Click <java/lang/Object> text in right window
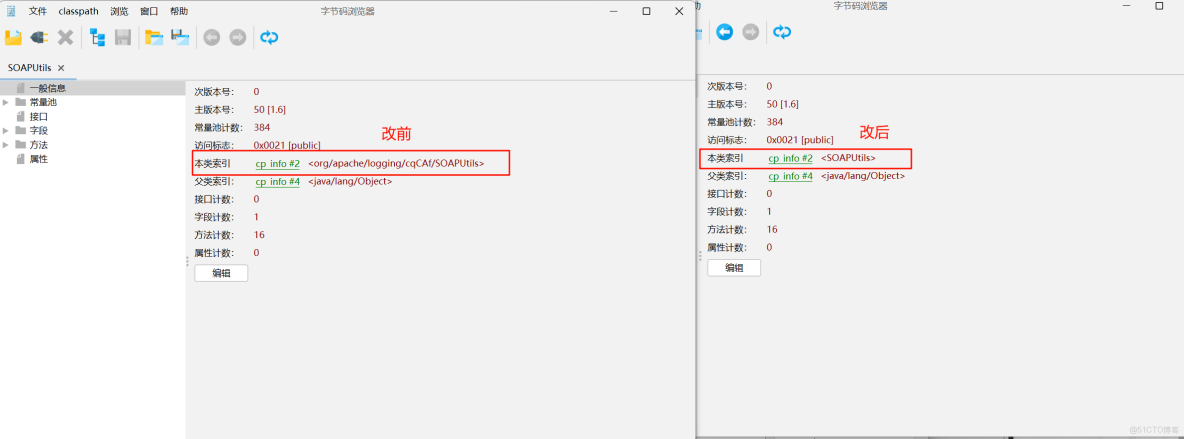 [x=863, y=176]
